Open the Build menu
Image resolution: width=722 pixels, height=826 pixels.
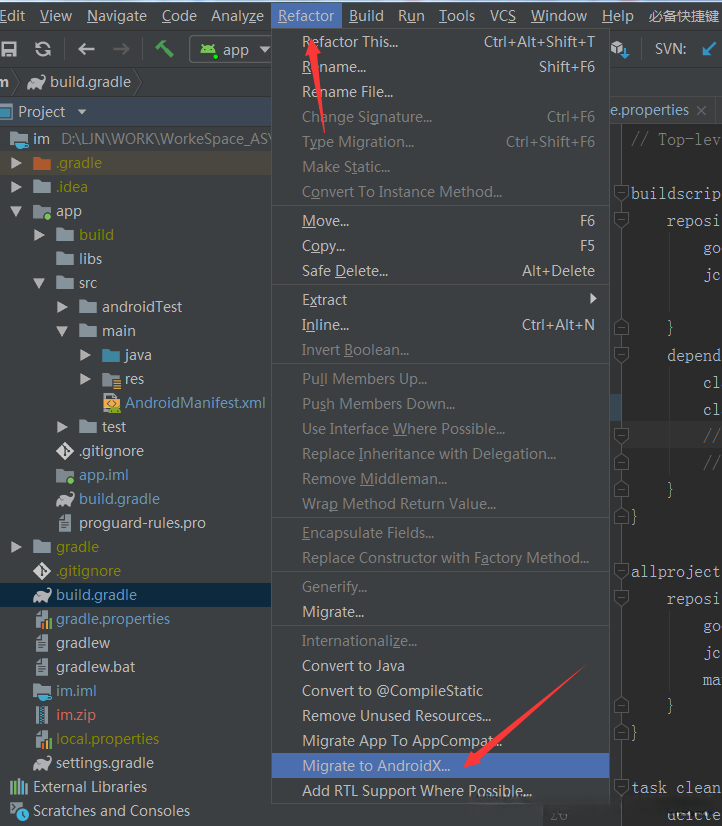tap(366, 16)
